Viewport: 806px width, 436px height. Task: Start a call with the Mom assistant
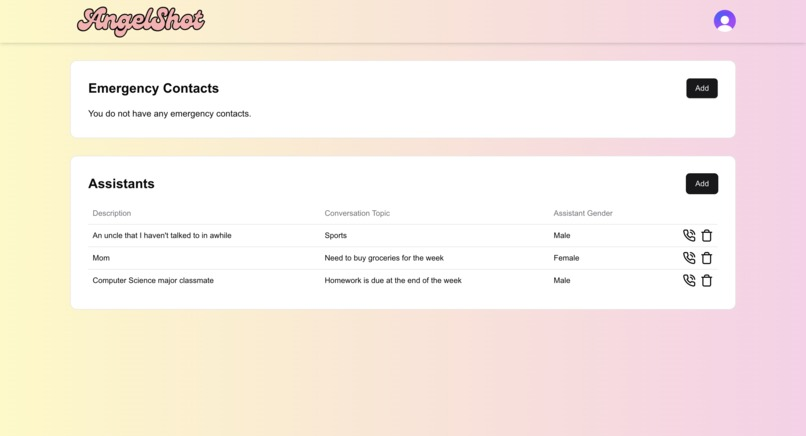pos(689,258)
